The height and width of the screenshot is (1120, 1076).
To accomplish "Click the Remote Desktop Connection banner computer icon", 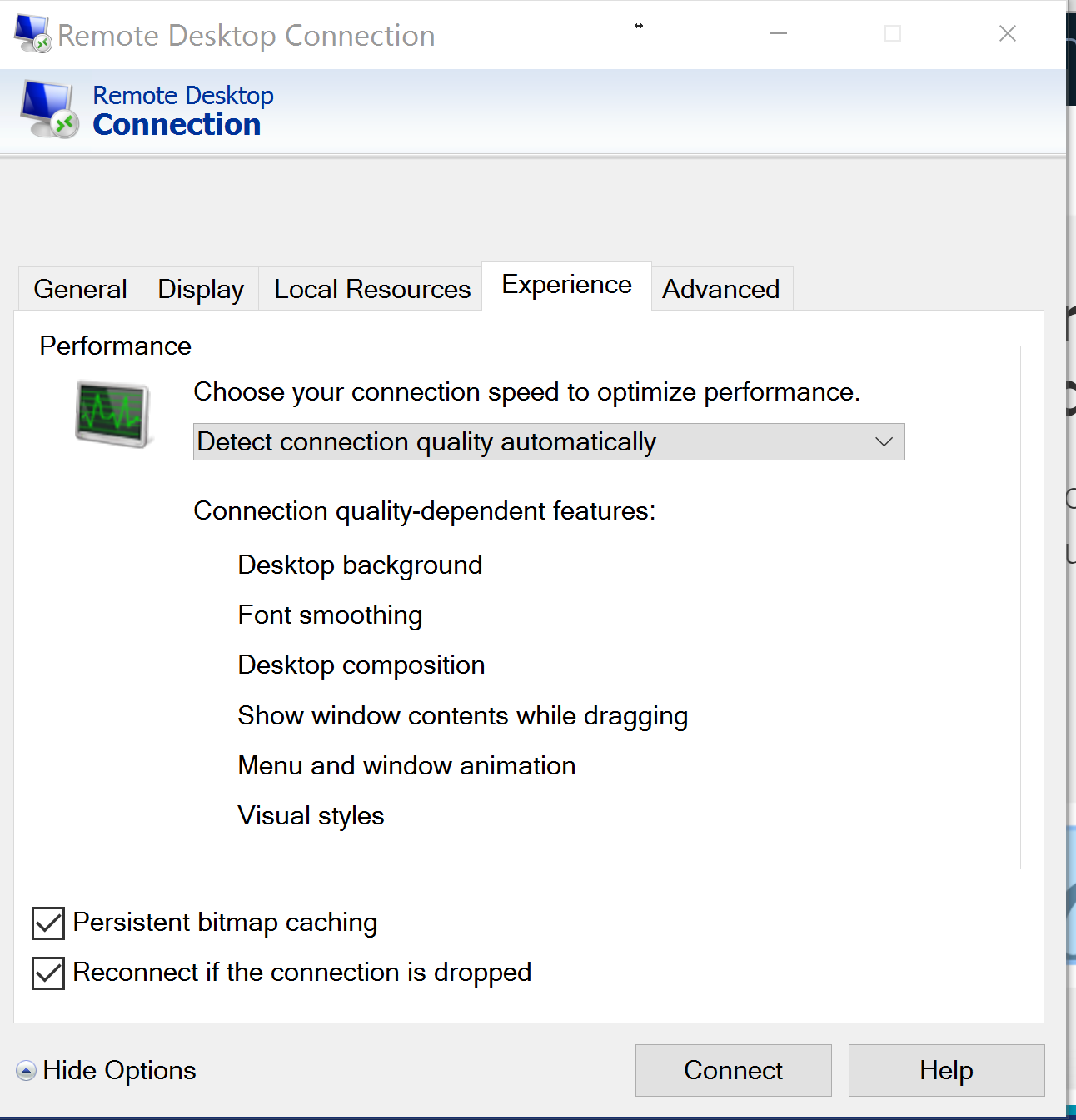I will click(x=50, y=110).
